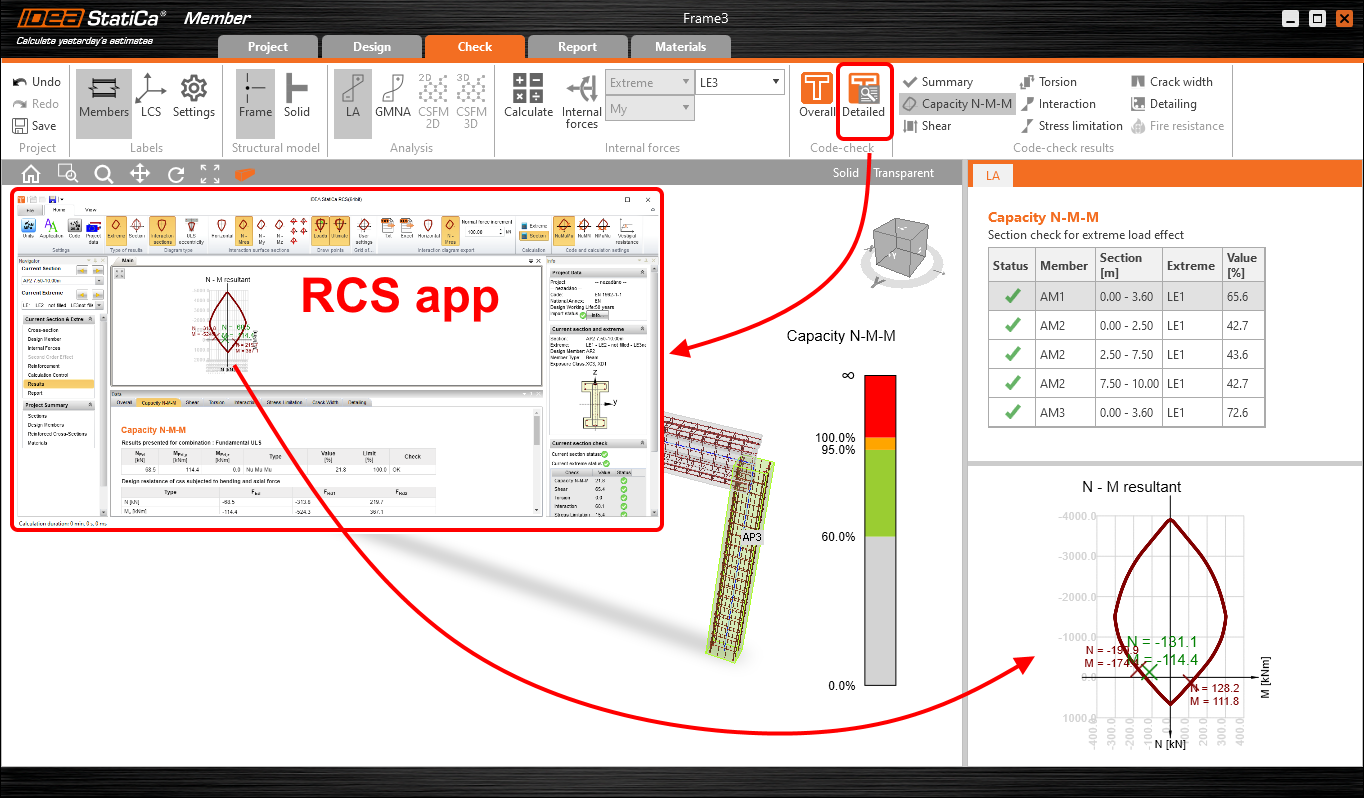Select the Solid structural model
Screen dimensions: 1364x798
(x=297, y=97)
